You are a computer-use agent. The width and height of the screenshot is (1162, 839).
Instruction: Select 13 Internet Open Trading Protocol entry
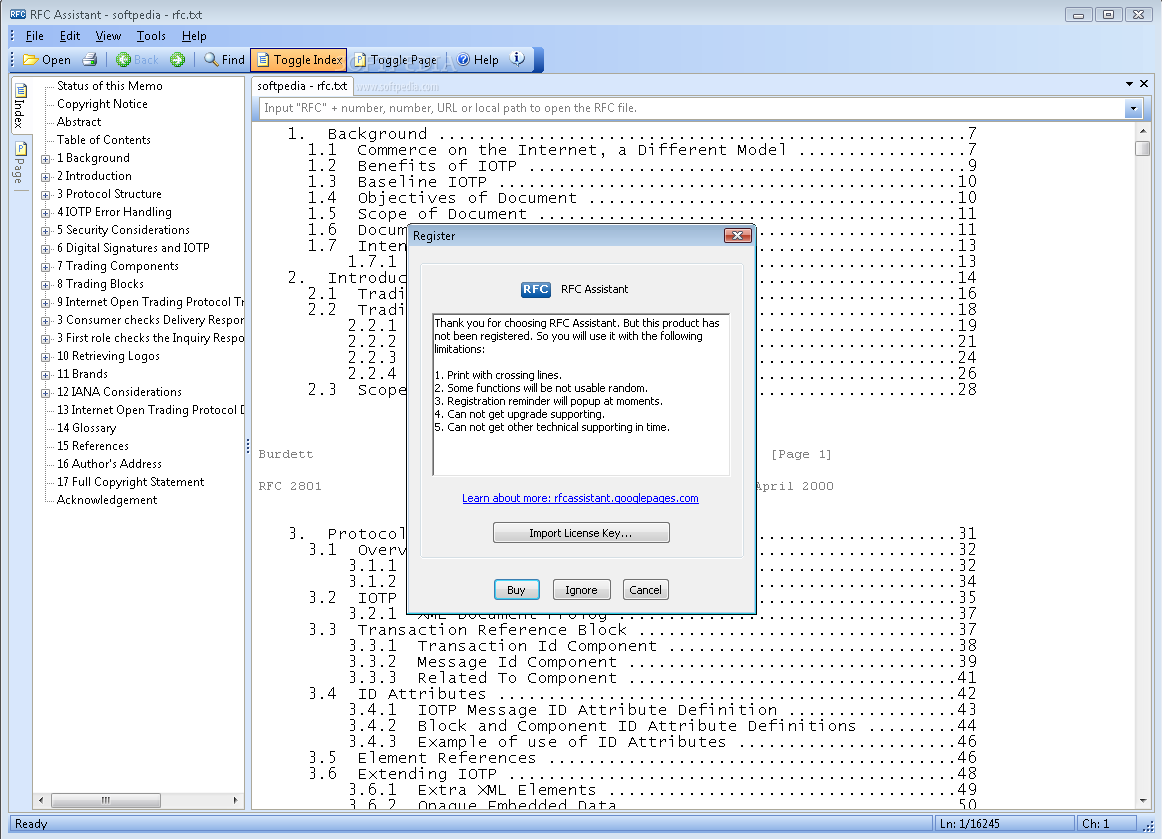click(x=150, y=410)
